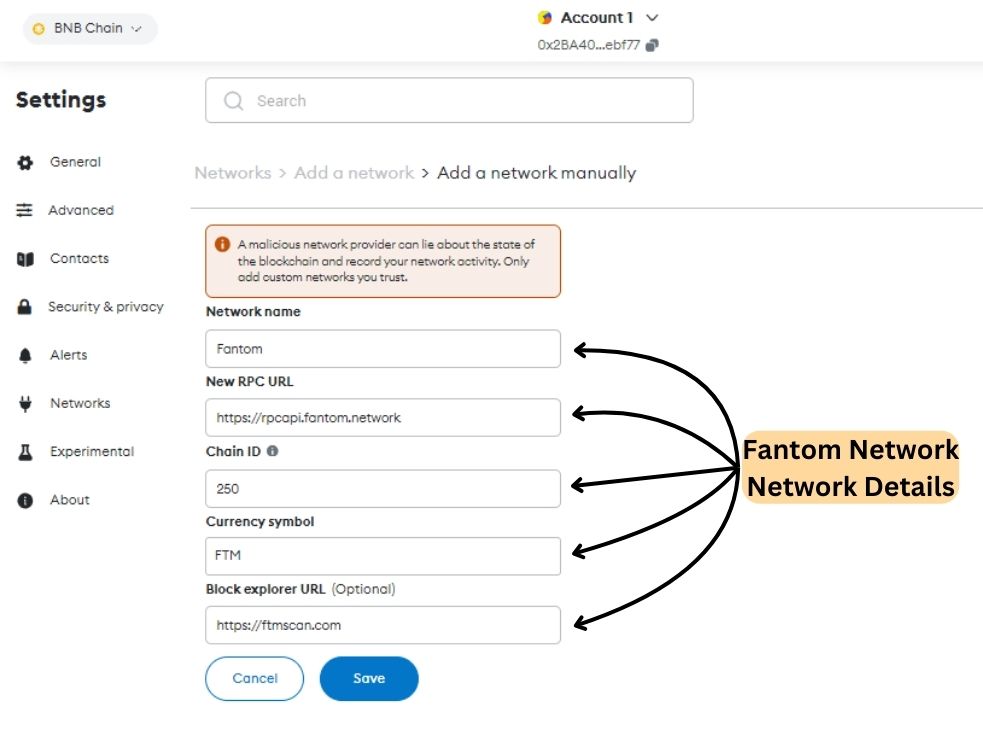Click the Contacts book icon

coord(25,259)
